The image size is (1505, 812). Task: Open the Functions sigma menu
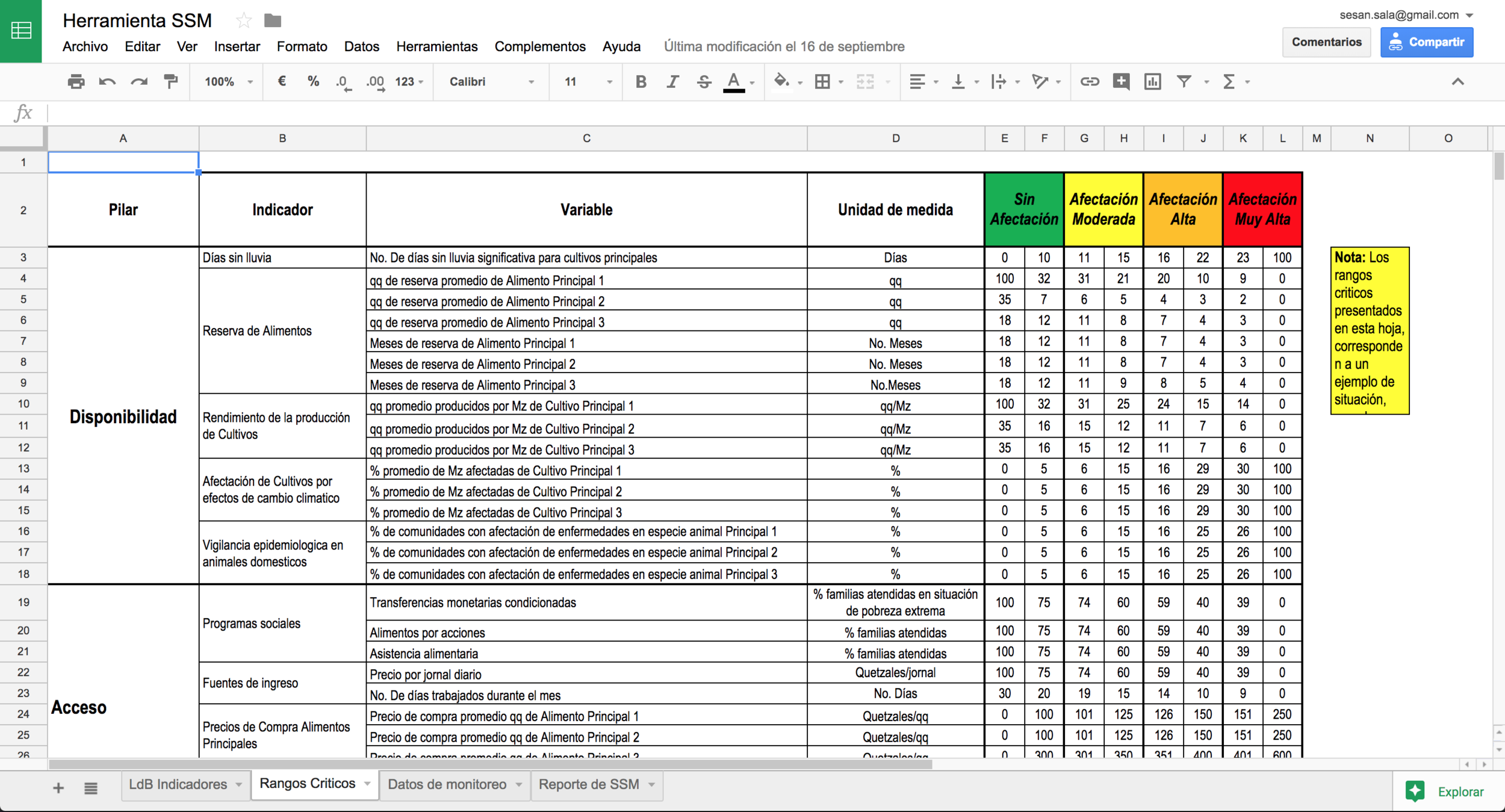[1229, 81]
